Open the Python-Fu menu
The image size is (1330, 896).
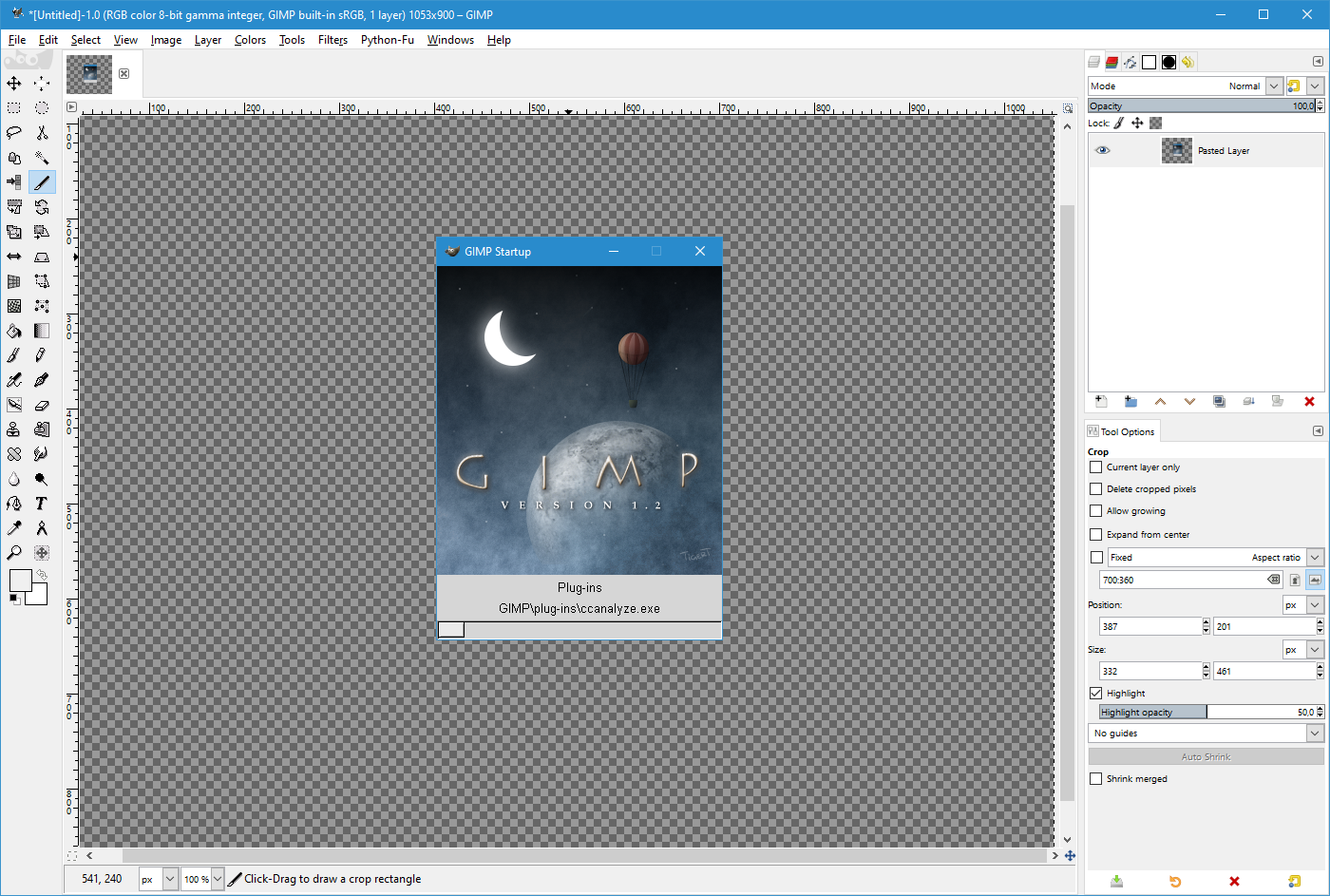[387, 40]
